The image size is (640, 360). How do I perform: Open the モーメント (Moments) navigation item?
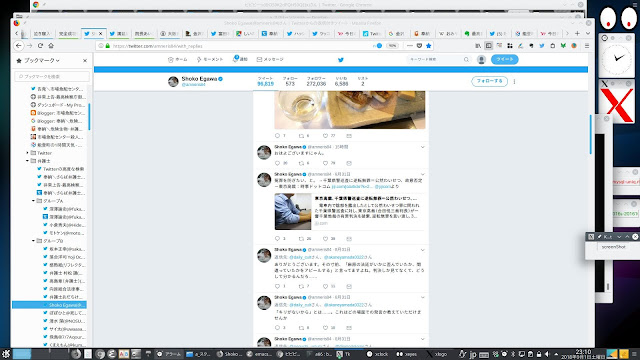click(x=210, y=60)
